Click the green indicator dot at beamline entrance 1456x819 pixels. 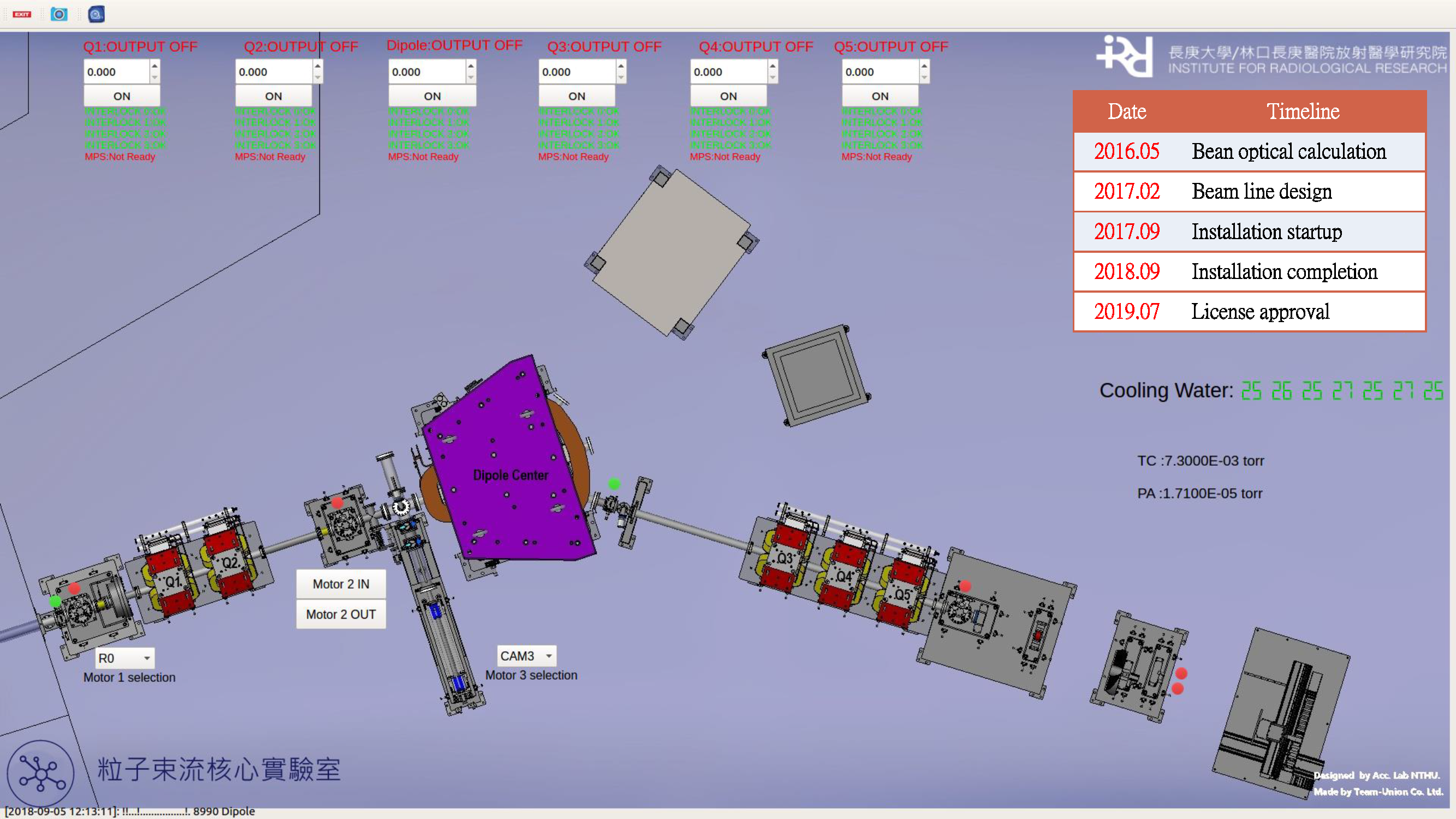[55, 601]
